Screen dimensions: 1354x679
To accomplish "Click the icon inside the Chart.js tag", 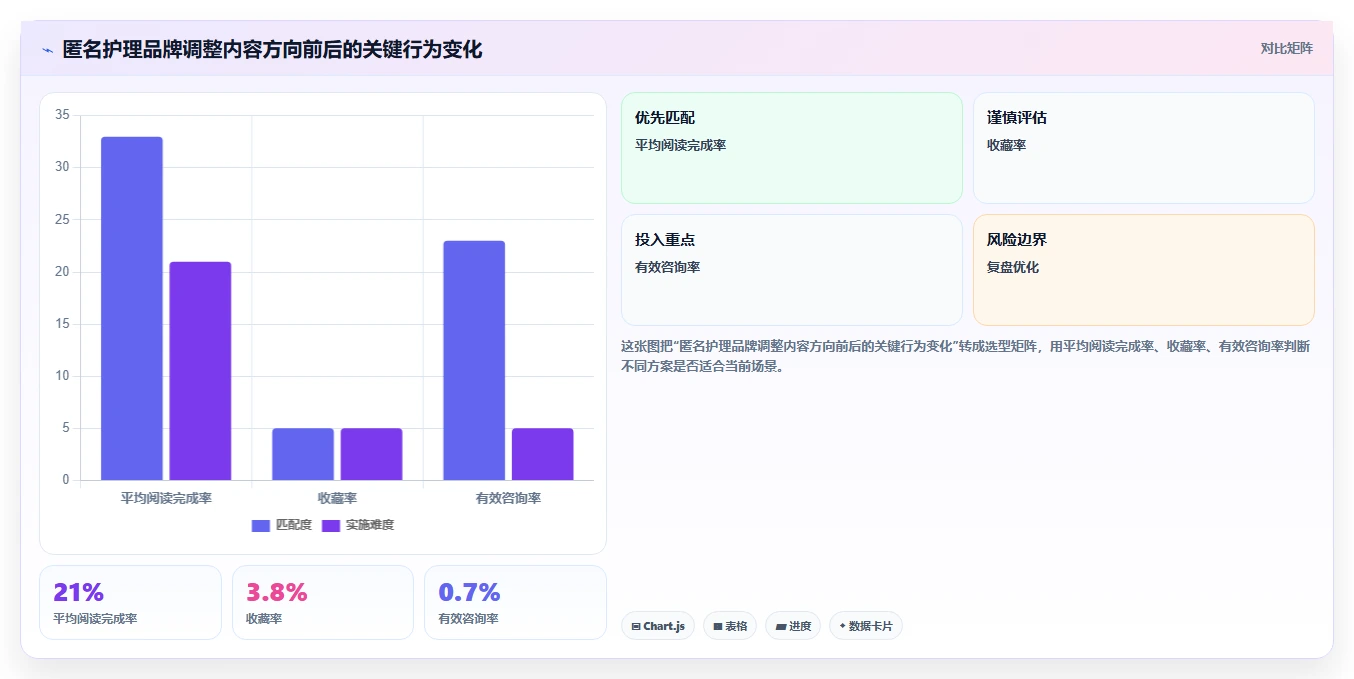I will click(636, 626).
